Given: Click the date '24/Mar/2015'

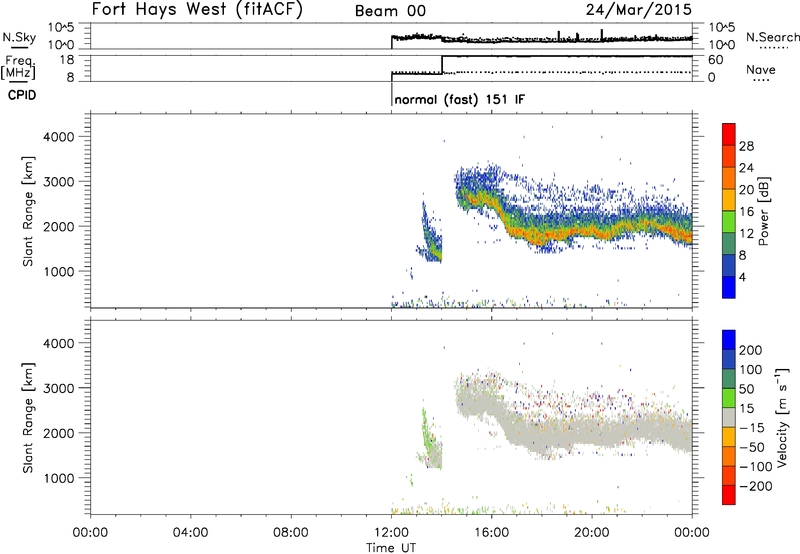Looking at the screenshot, I should pos(639,9).
